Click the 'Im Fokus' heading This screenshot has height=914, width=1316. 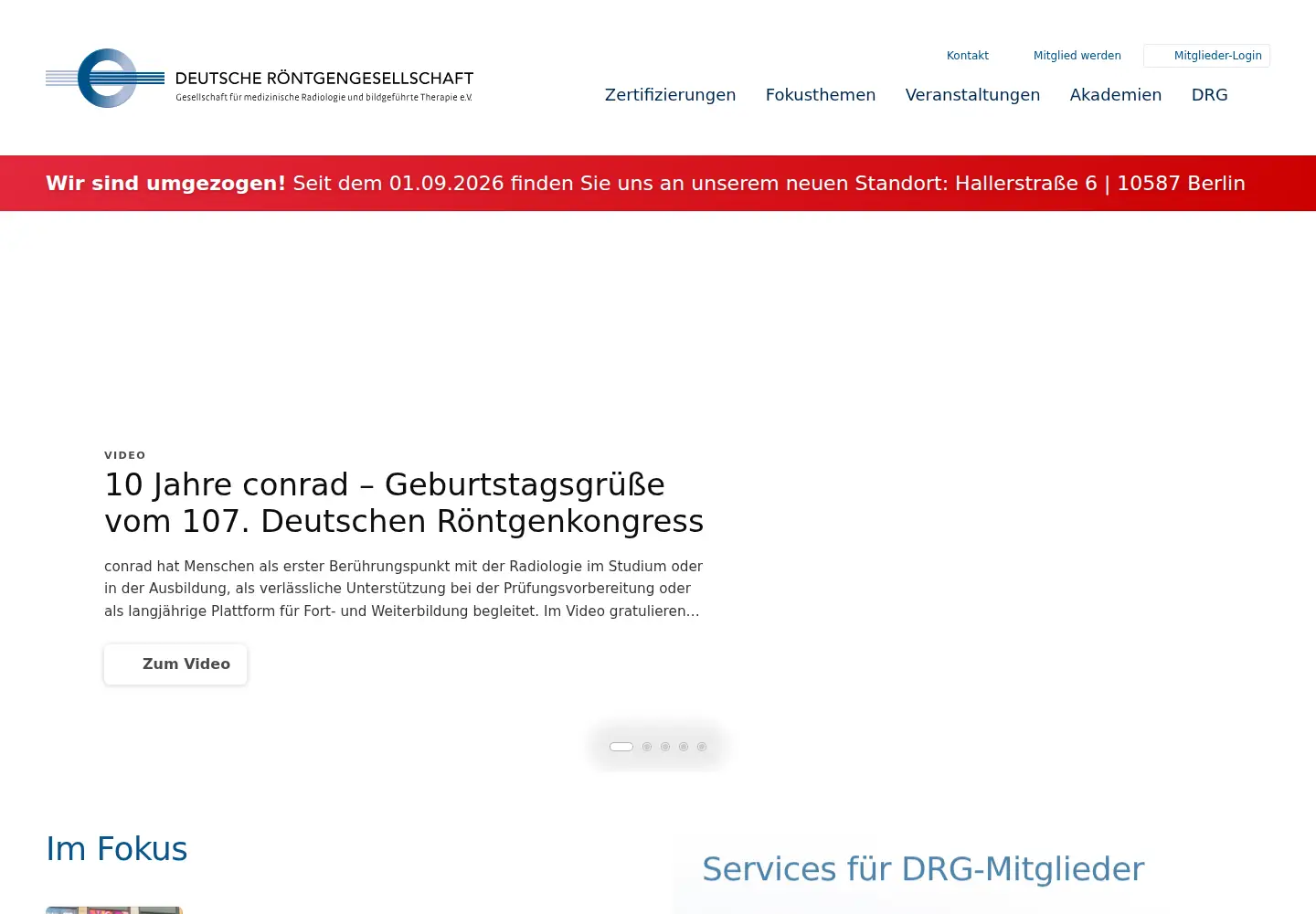tap(117, 849)
